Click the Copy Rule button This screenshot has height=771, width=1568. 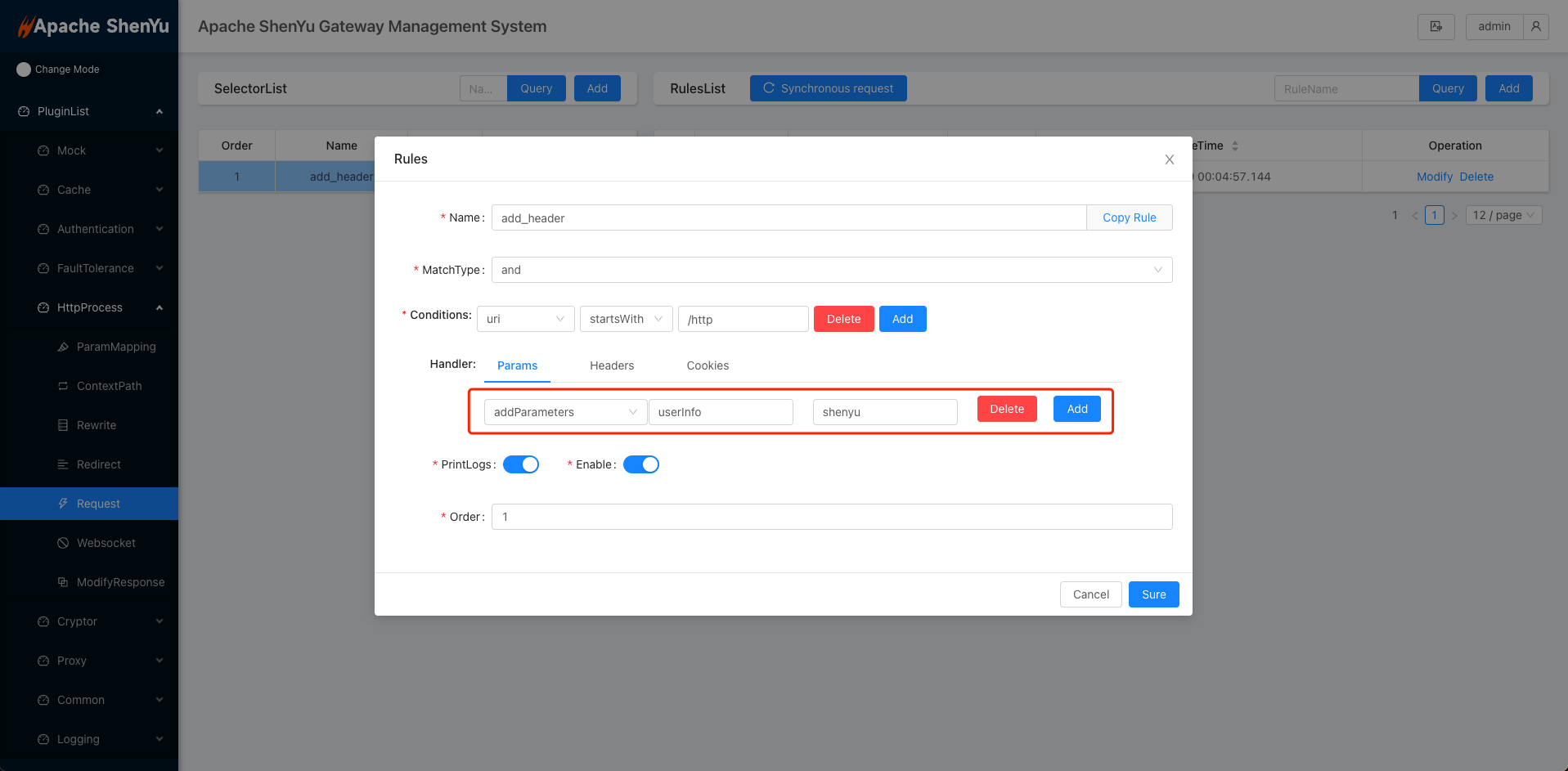point(1129,217)
